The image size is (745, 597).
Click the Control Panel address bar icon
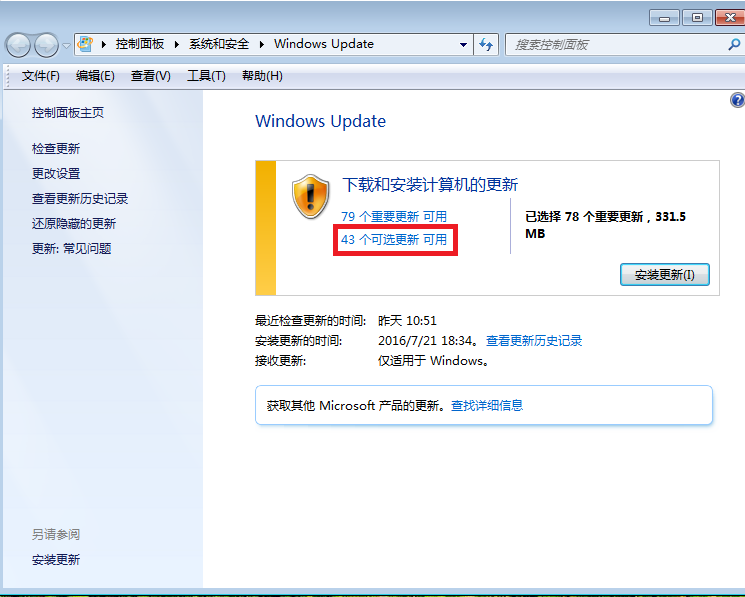[x=85, y=44]
